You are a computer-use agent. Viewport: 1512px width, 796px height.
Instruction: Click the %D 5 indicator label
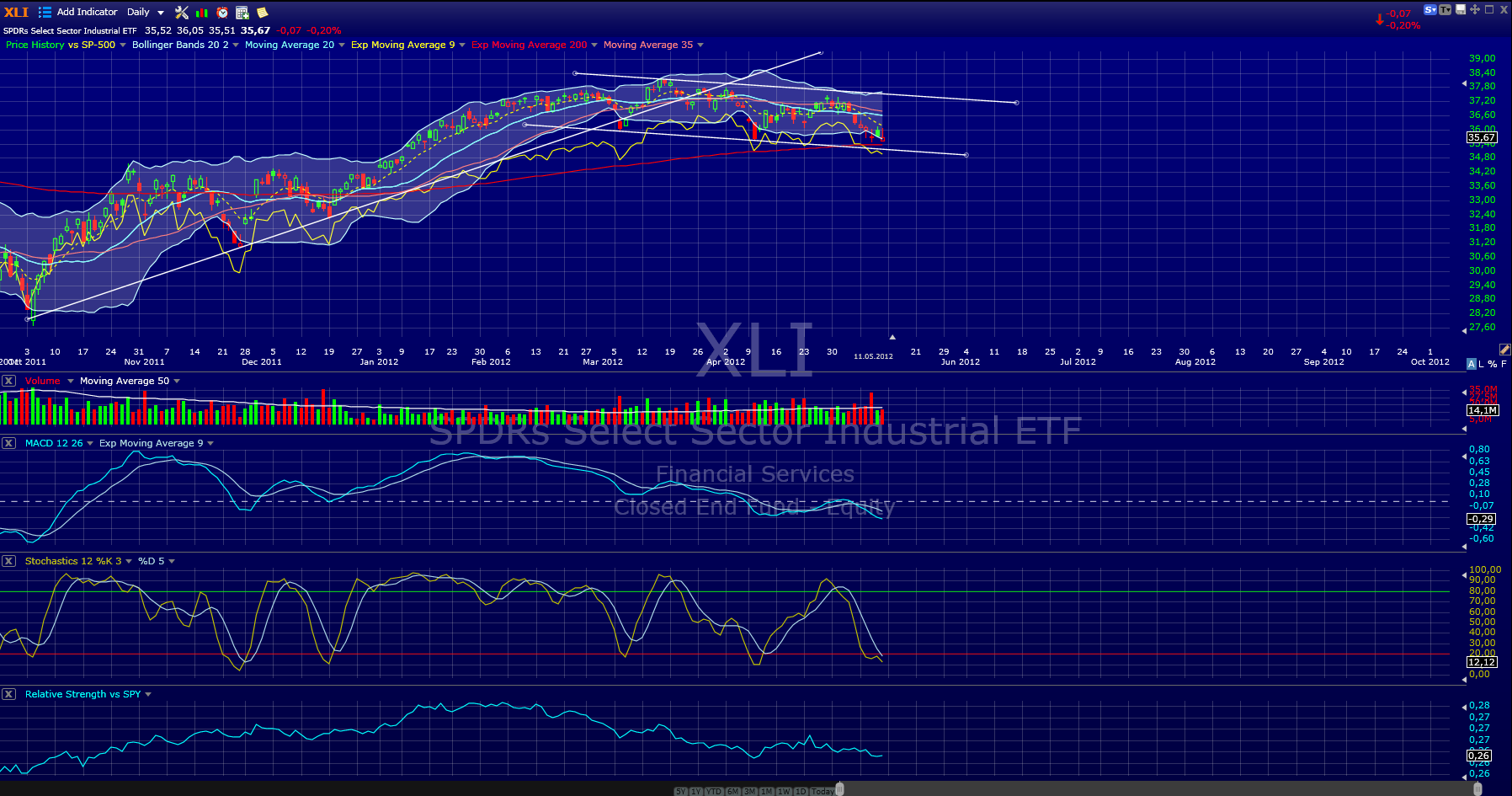(152, 561)
